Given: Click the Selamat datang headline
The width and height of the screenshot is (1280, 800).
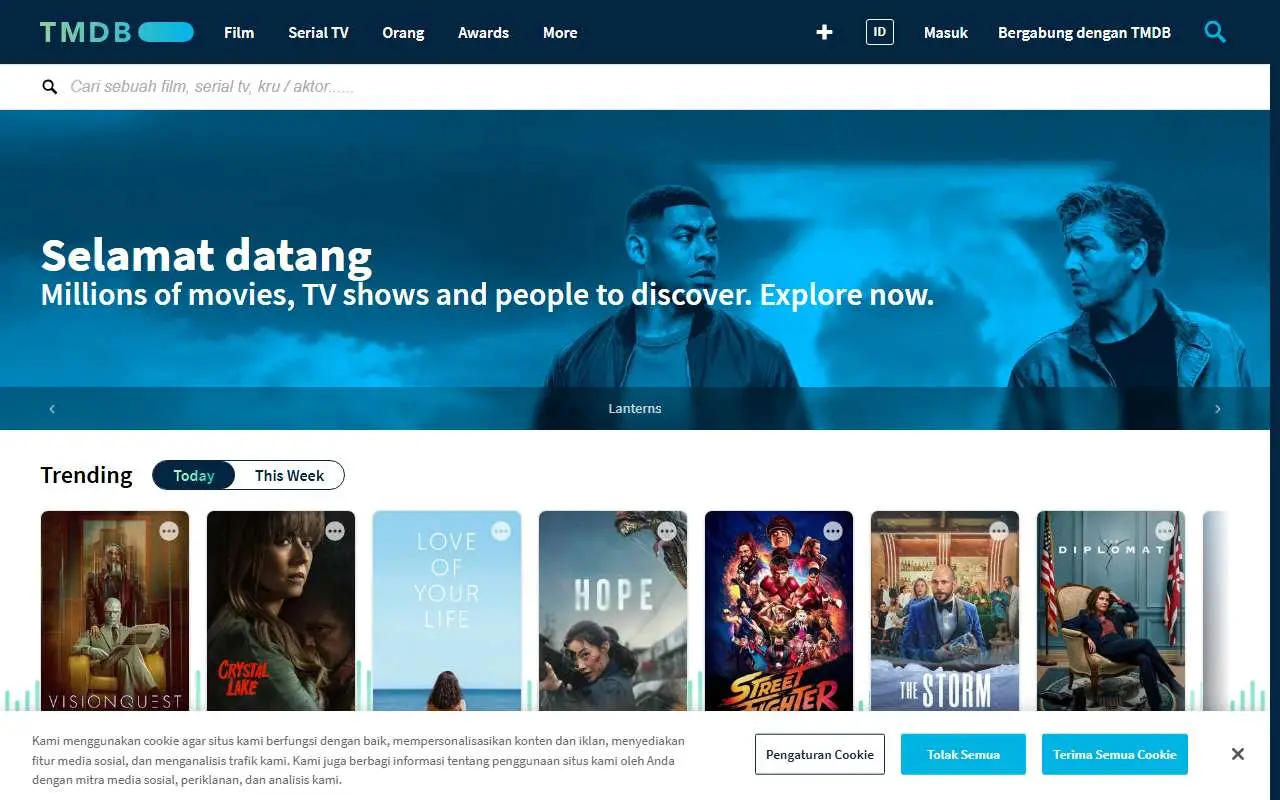Looking at the screenshot, I should click(x=206, y=256).
